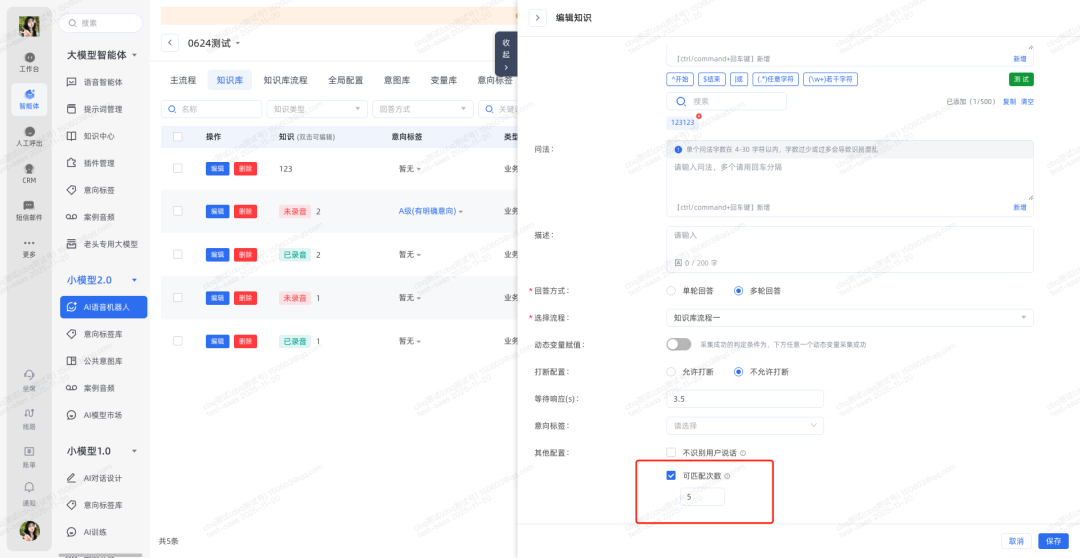Click the 等待响应(s) input field
The image size is (1080, 558).
(x=744, y=398)
